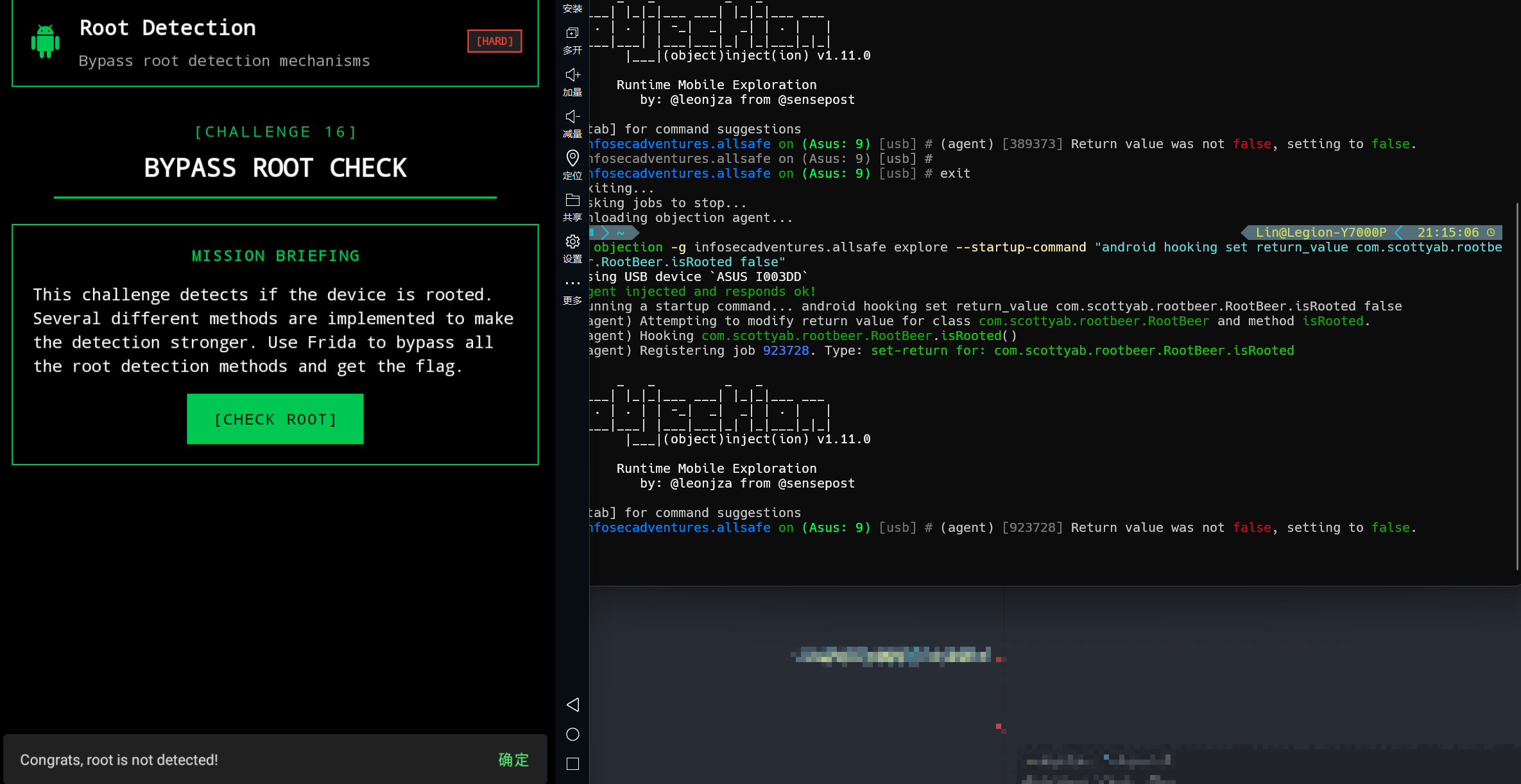
Task: Click the clock icon in terminal prompt
Action: click(x=1491, y=232)
